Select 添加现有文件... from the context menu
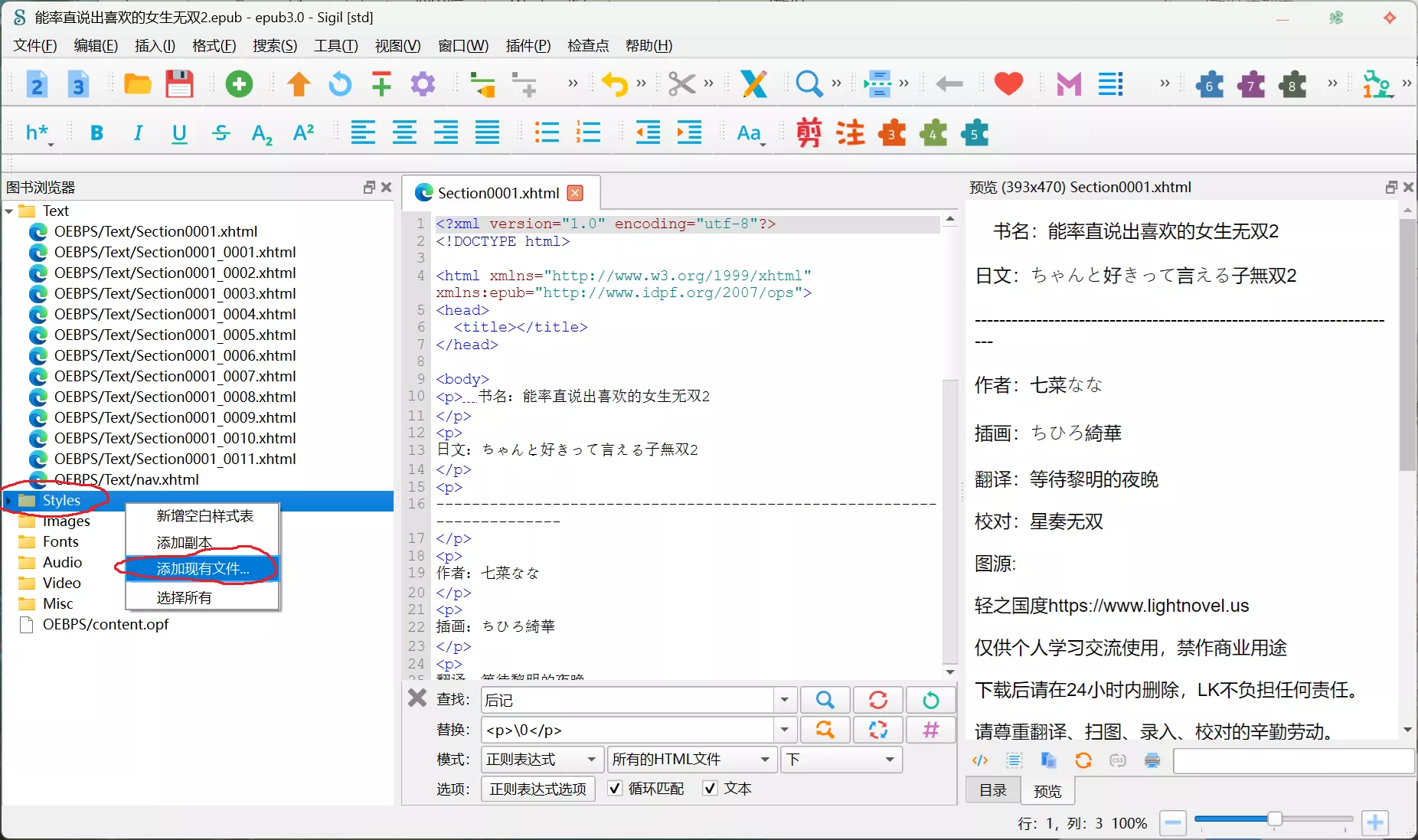Screen dimensions: 1418x840 coord(203,569)
